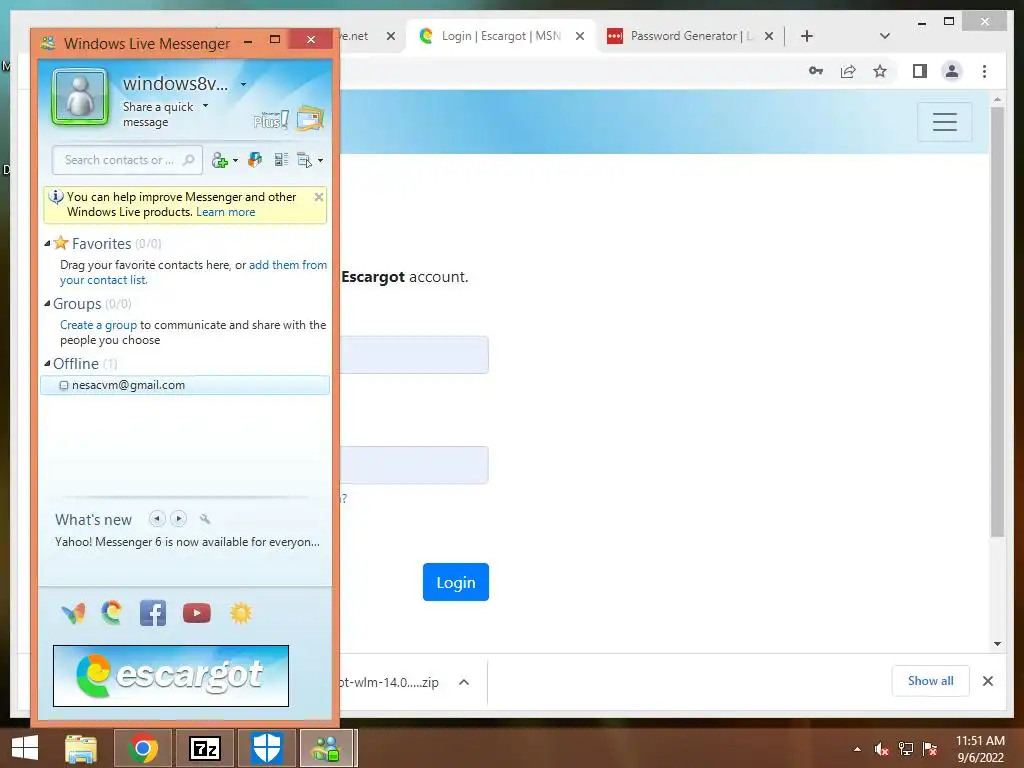Open the windows8v... display name dropdown

click(x=243, y=84)
